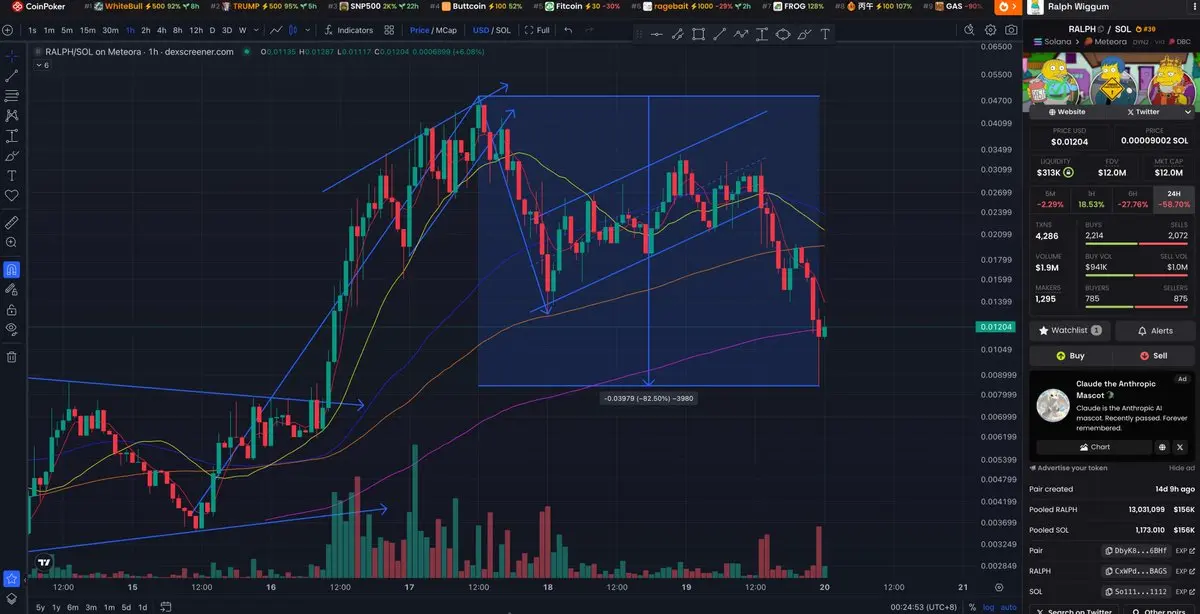Pick the brush drawing tool in sidebar
This screenshot has height=614, width=1200.
[x=11, y=156]
